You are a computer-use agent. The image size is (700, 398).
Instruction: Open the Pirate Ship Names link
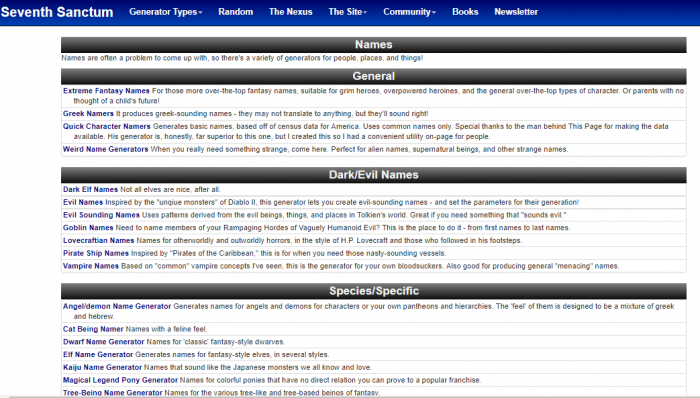click(x=96, y=253)
